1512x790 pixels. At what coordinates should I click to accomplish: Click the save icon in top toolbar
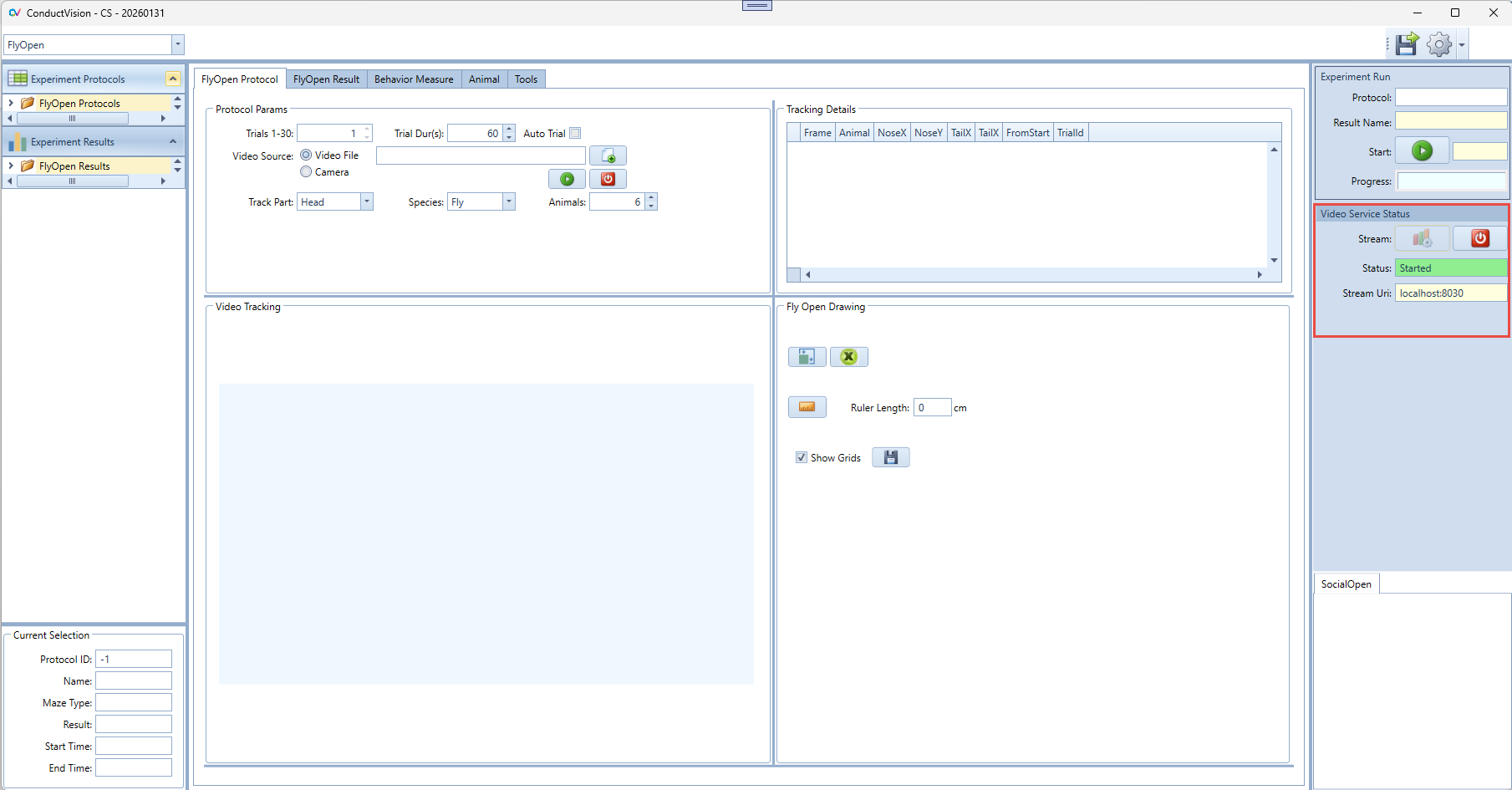pyautogui.click(x=1407, y=44)
